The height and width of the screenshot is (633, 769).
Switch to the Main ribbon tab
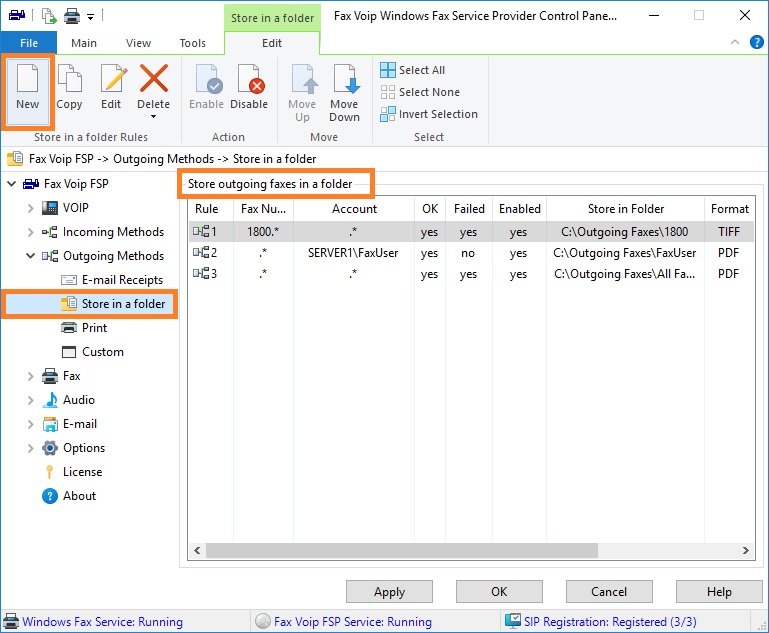point(84,43)
